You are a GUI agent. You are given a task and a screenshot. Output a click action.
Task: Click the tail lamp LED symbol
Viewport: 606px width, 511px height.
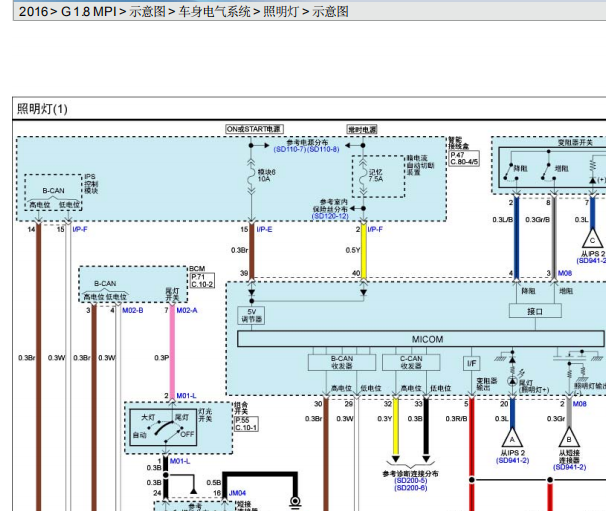pyautogui.click(x=512, y=381)
